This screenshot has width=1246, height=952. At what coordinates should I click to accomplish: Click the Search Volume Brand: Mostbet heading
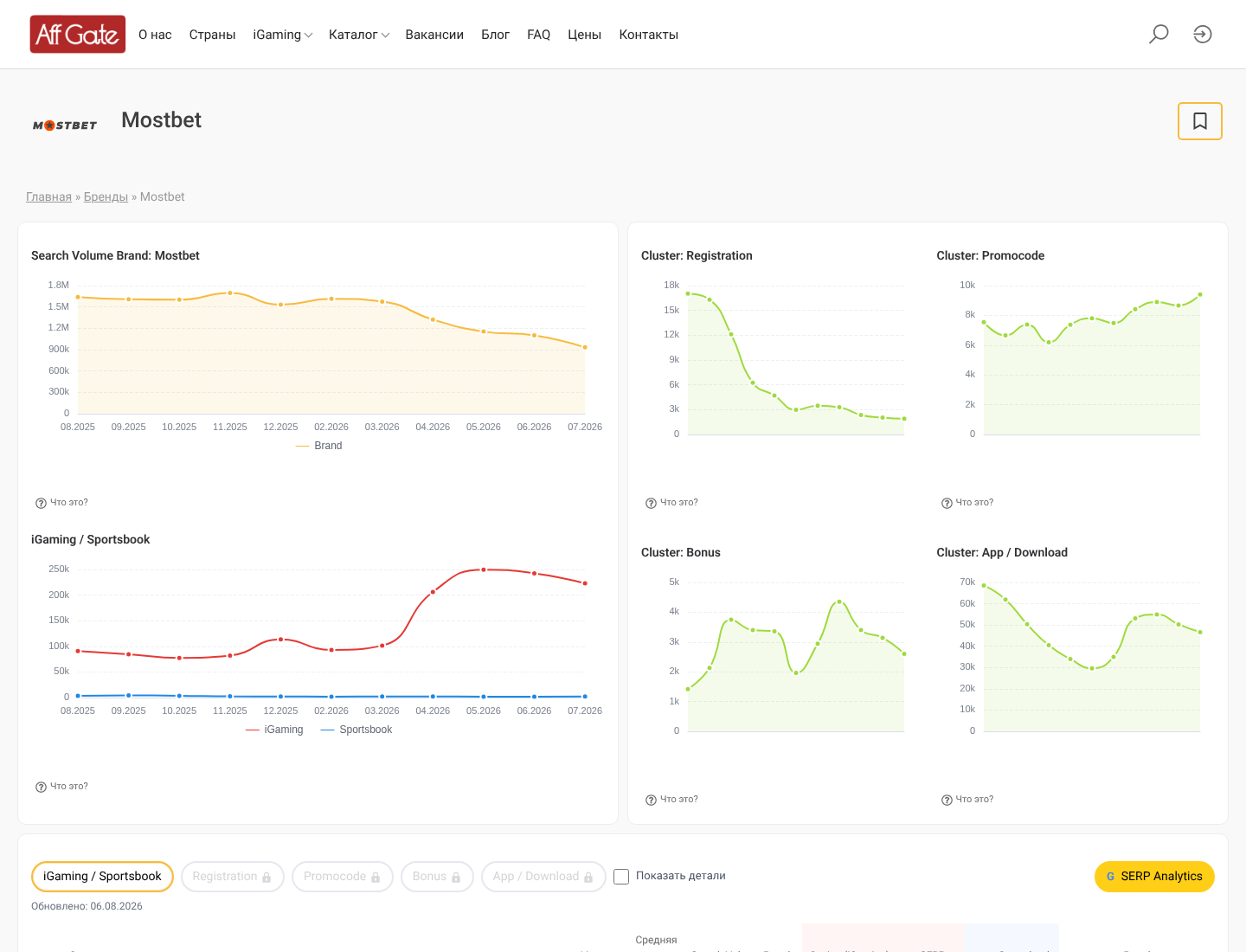[x=115, y=255]
